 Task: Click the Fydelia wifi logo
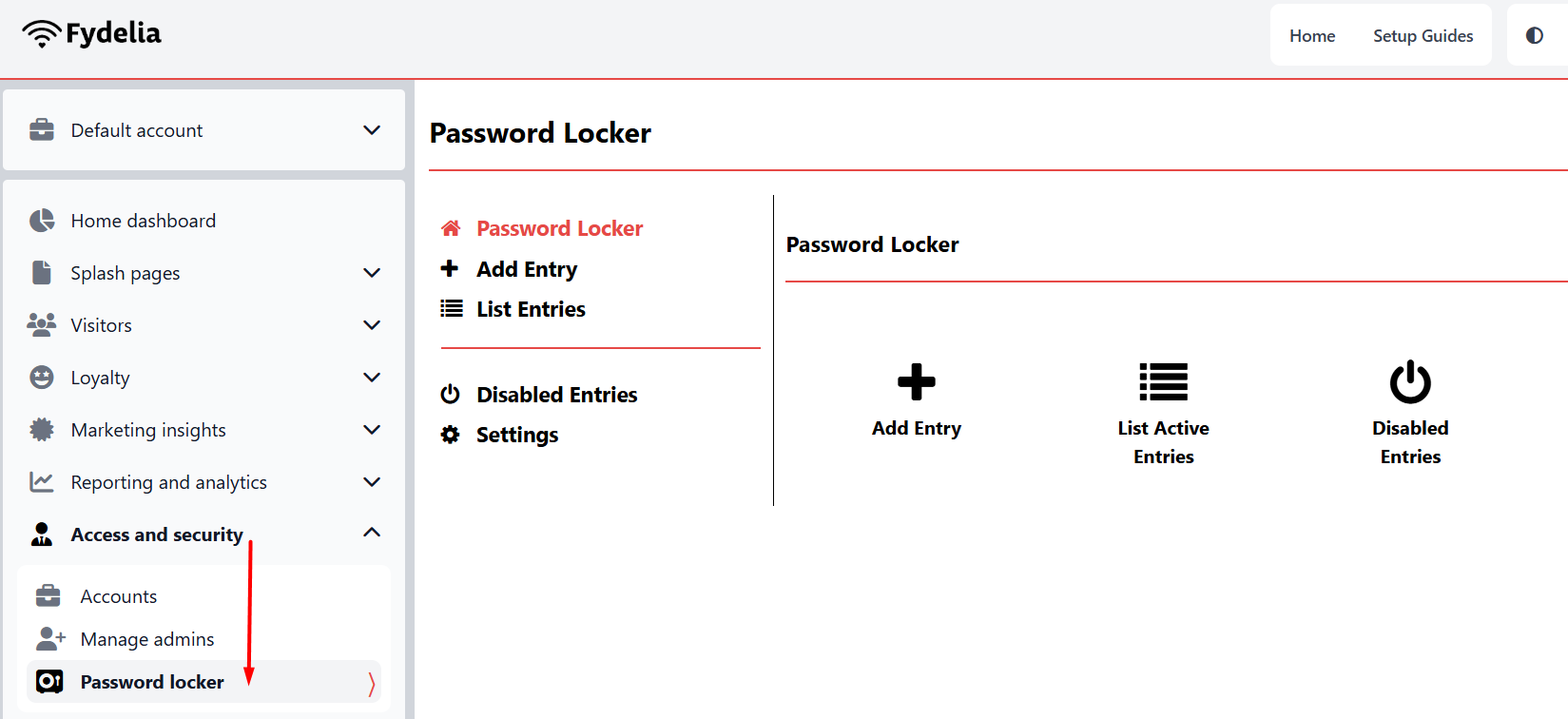(x=42, y=33)
